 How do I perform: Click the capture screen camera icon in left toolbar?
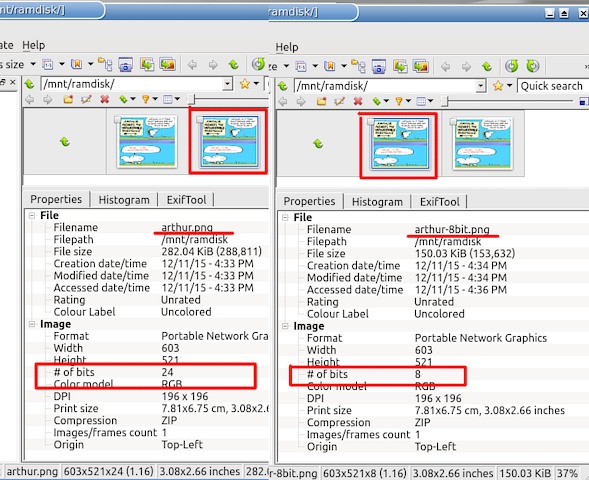(x=125, y=65)
